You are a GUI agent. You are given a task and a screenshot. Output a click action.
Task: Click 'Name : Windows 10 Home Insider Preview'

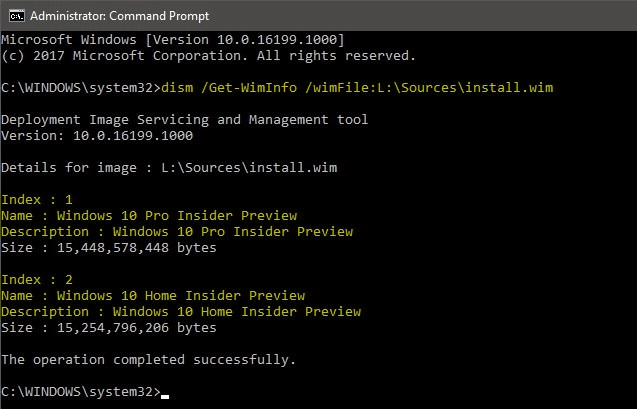153,296
